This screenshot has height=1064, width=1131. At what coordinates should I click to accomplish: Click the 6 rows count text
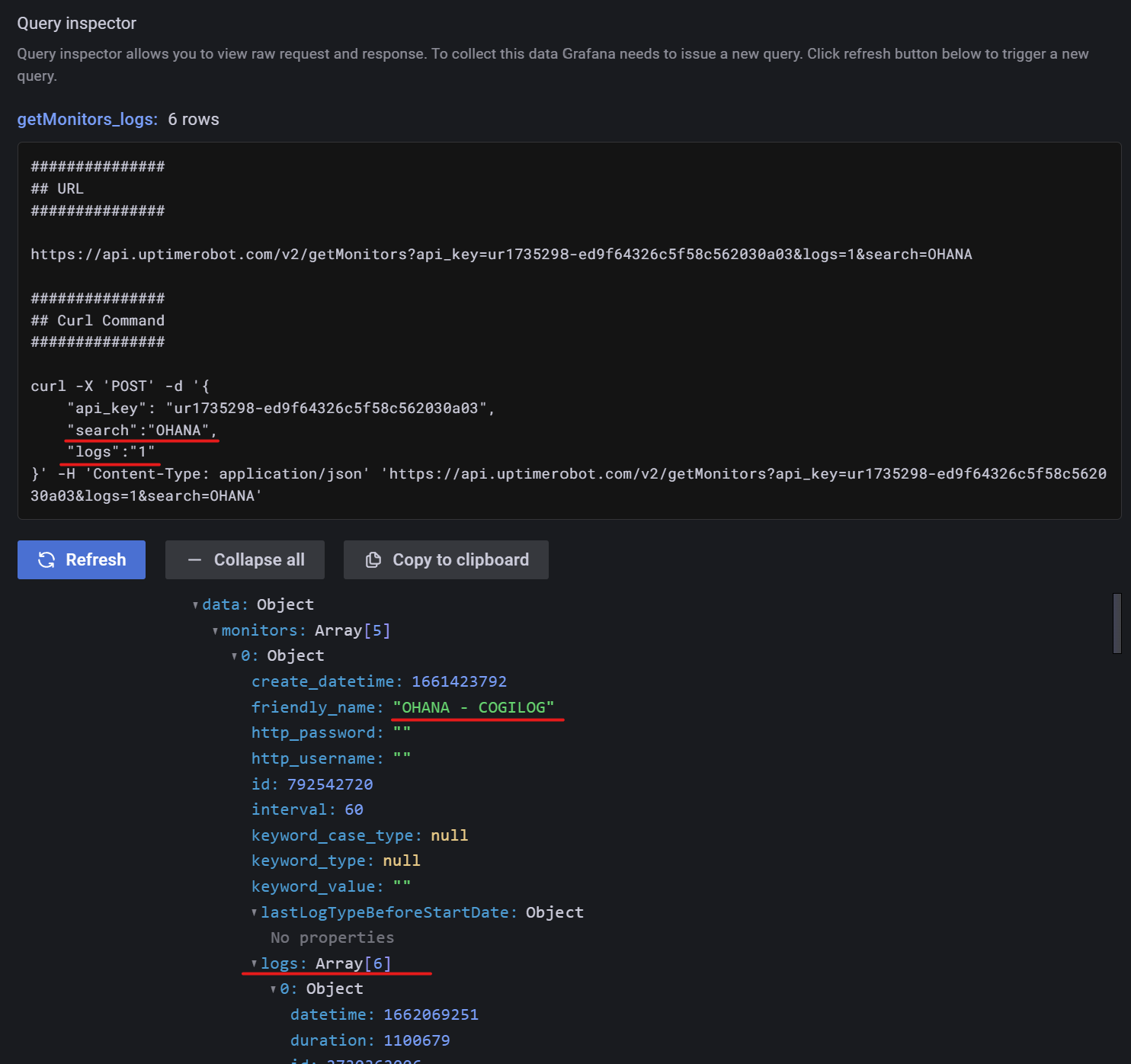point(194,120)
